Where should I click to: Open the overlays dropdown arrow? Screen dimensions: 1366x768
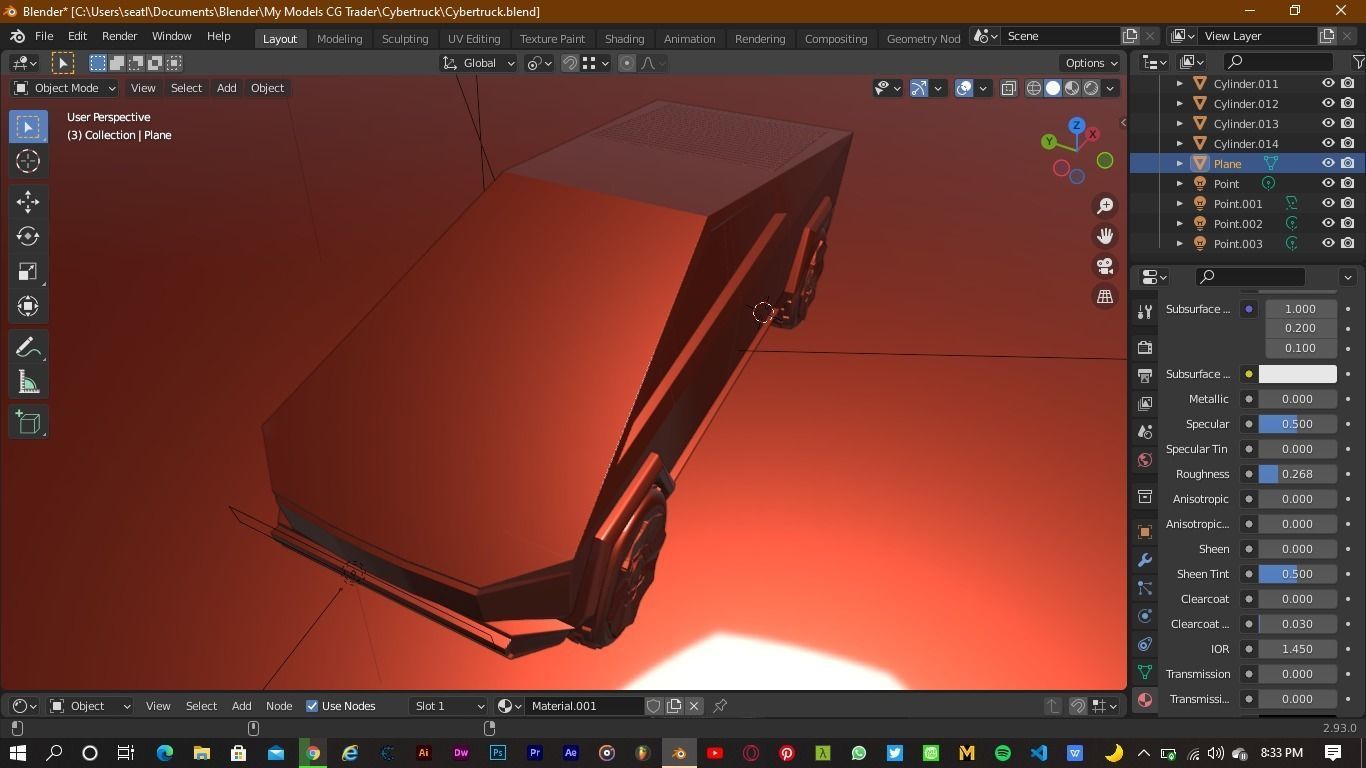pyautogui.click(x=982, y=88)
